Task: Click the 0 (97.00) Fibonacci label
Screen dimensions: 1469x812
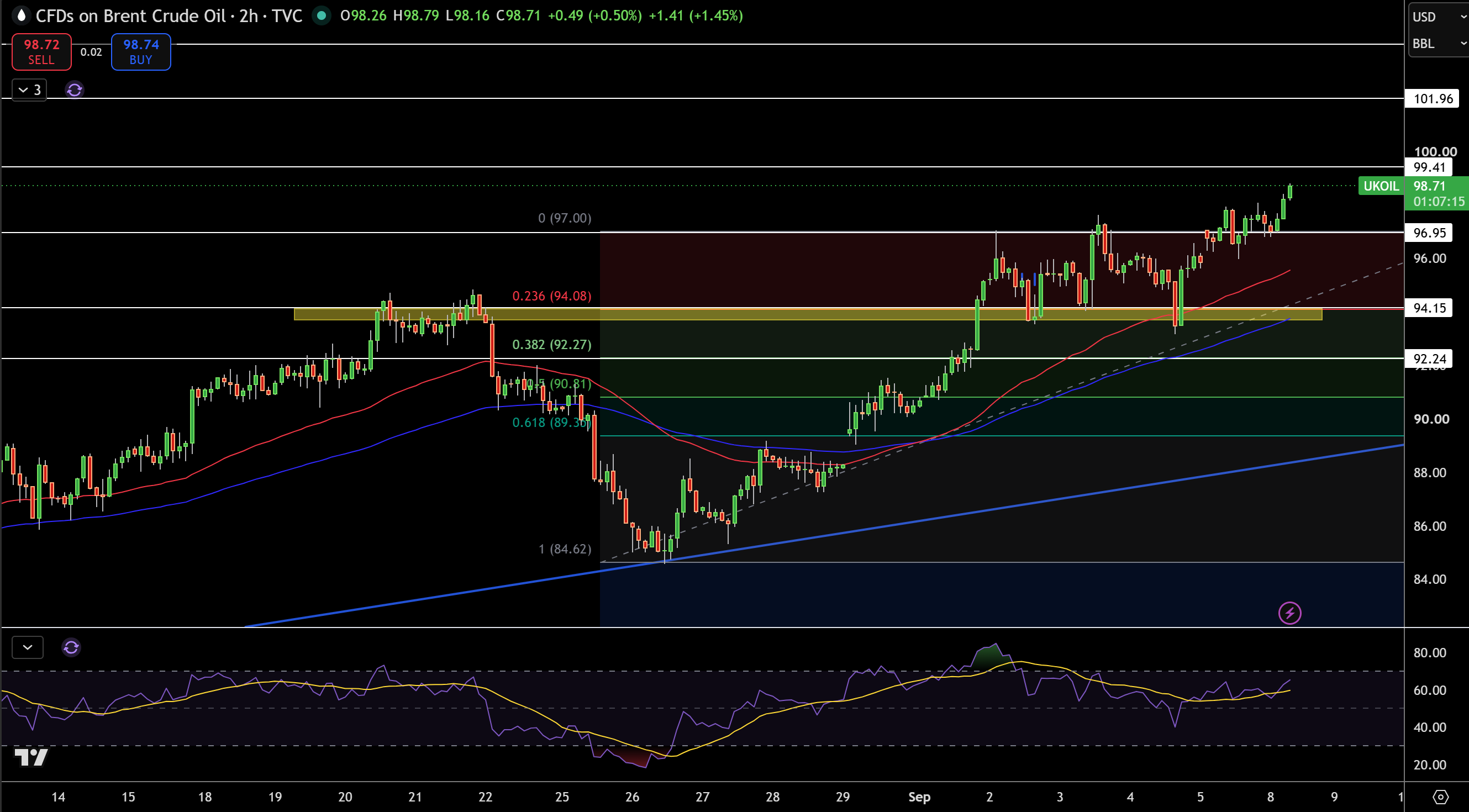Action: click(x=565, y=218)
